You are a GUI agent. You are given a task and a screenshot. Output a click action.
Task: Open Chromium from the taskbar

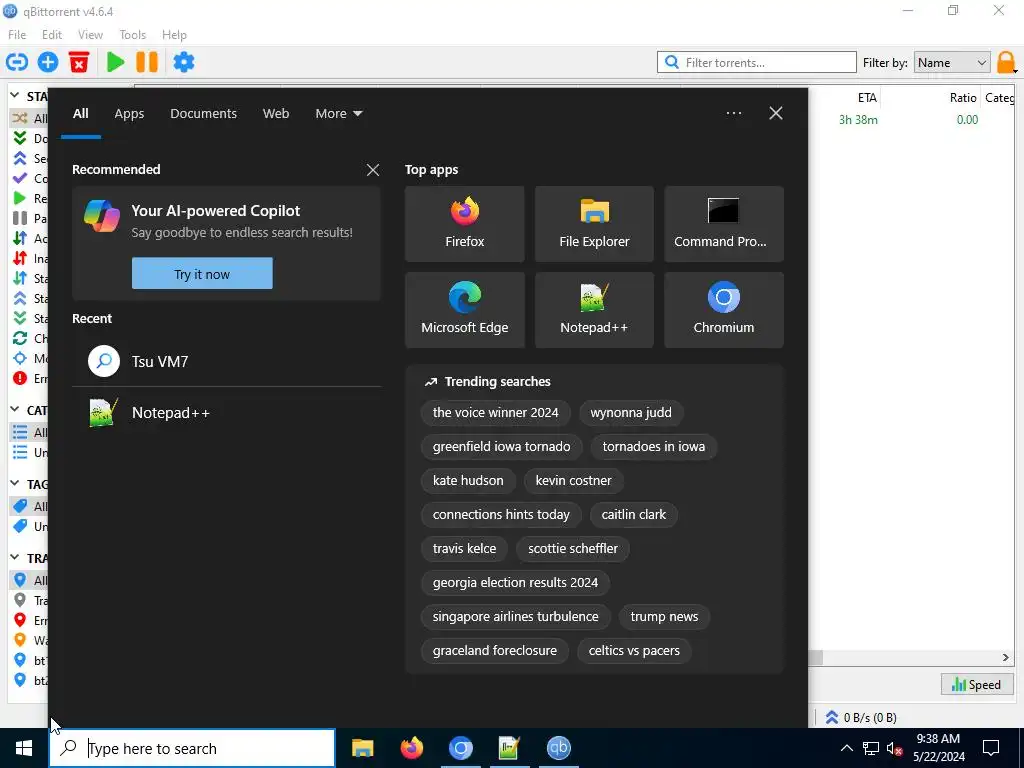tap(460, 748)
